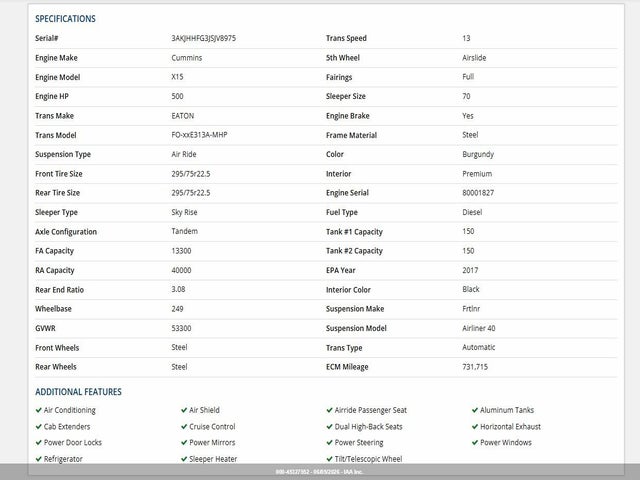Click the Aluminum Tanks checkmark icon
Image resolution: width=640 pixels, height=480 pixels.
pos(475,410)
